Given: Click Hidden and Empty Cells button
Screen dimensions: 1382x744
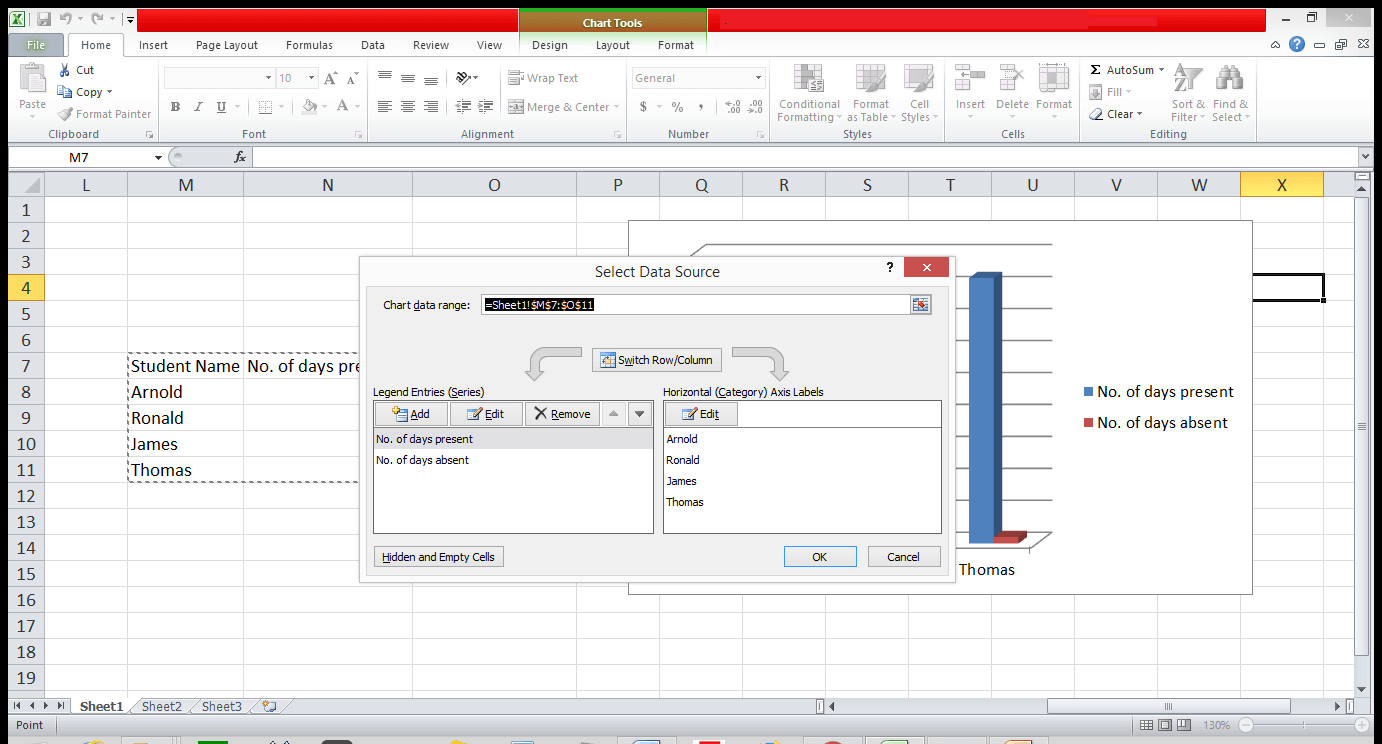Looking at the screenshot, I should pyautogui.click(x=438, y=557).
